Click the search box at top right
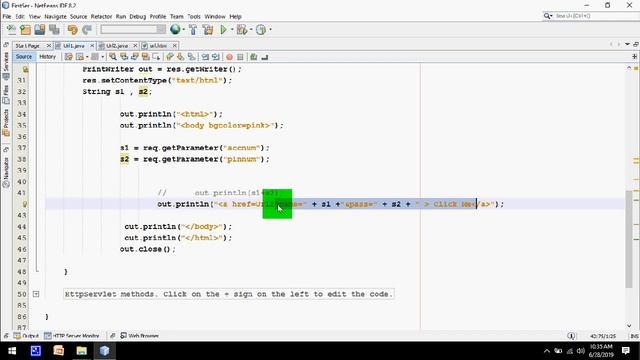 coord(591,16)
